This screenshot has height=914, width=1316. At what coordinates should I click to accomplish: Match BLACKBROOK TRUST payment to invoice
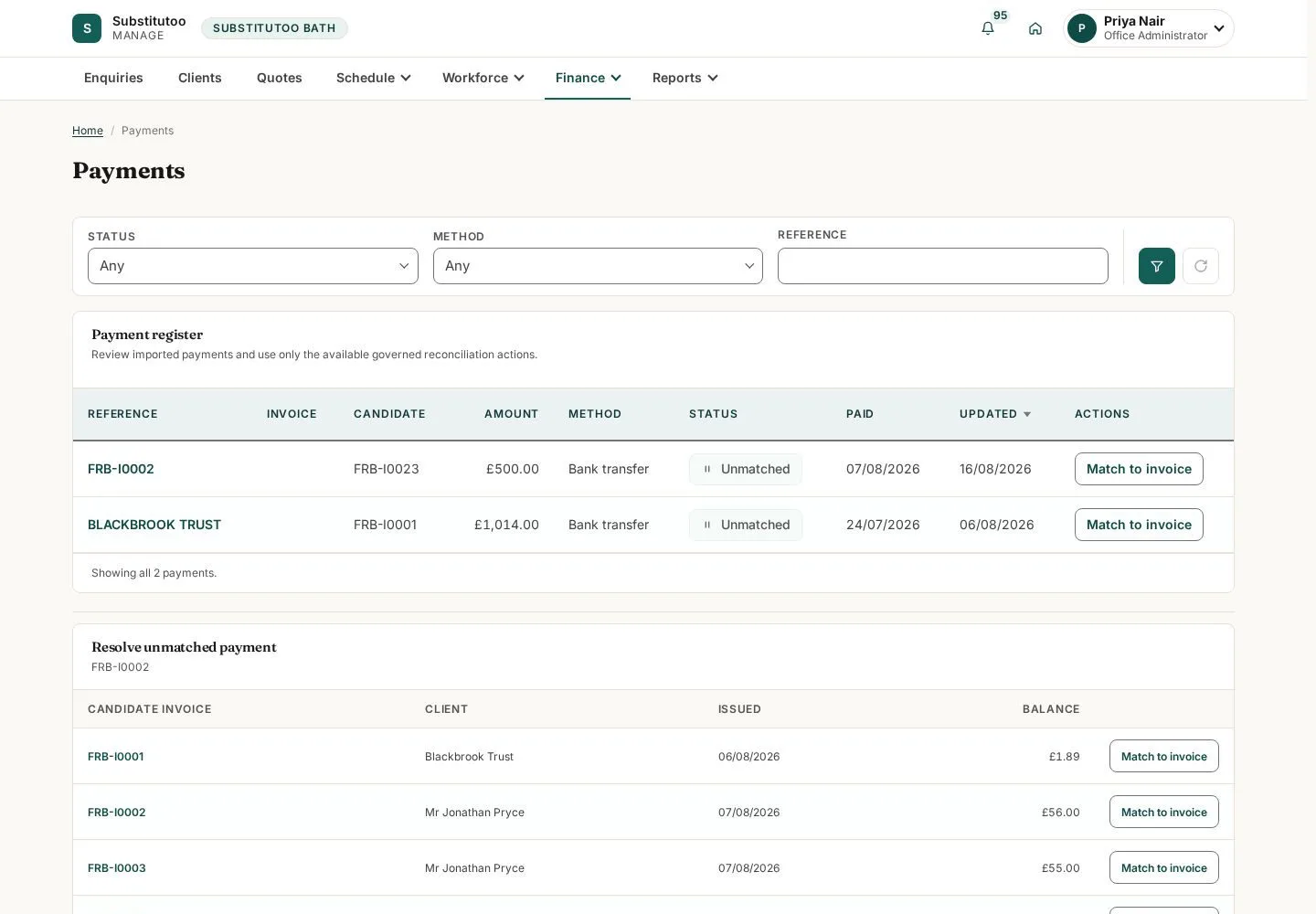(x=1139, y=525)
